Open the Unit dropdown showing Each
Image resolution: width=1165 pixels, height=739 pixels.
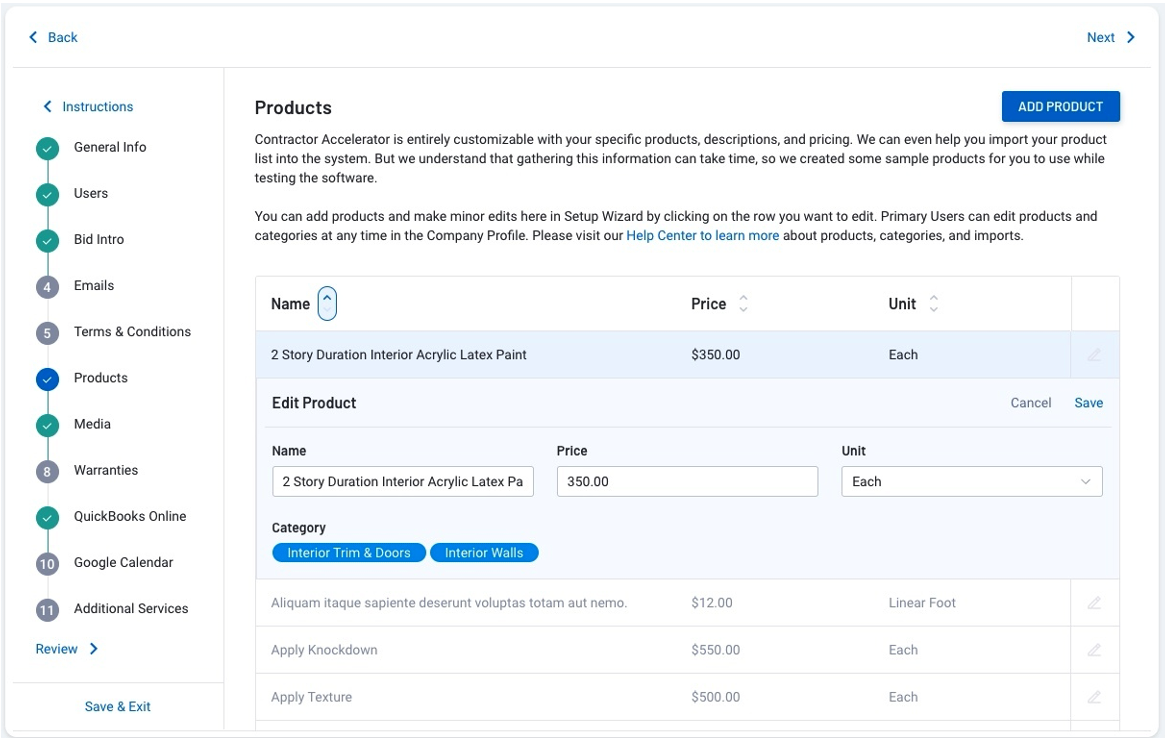970,481
